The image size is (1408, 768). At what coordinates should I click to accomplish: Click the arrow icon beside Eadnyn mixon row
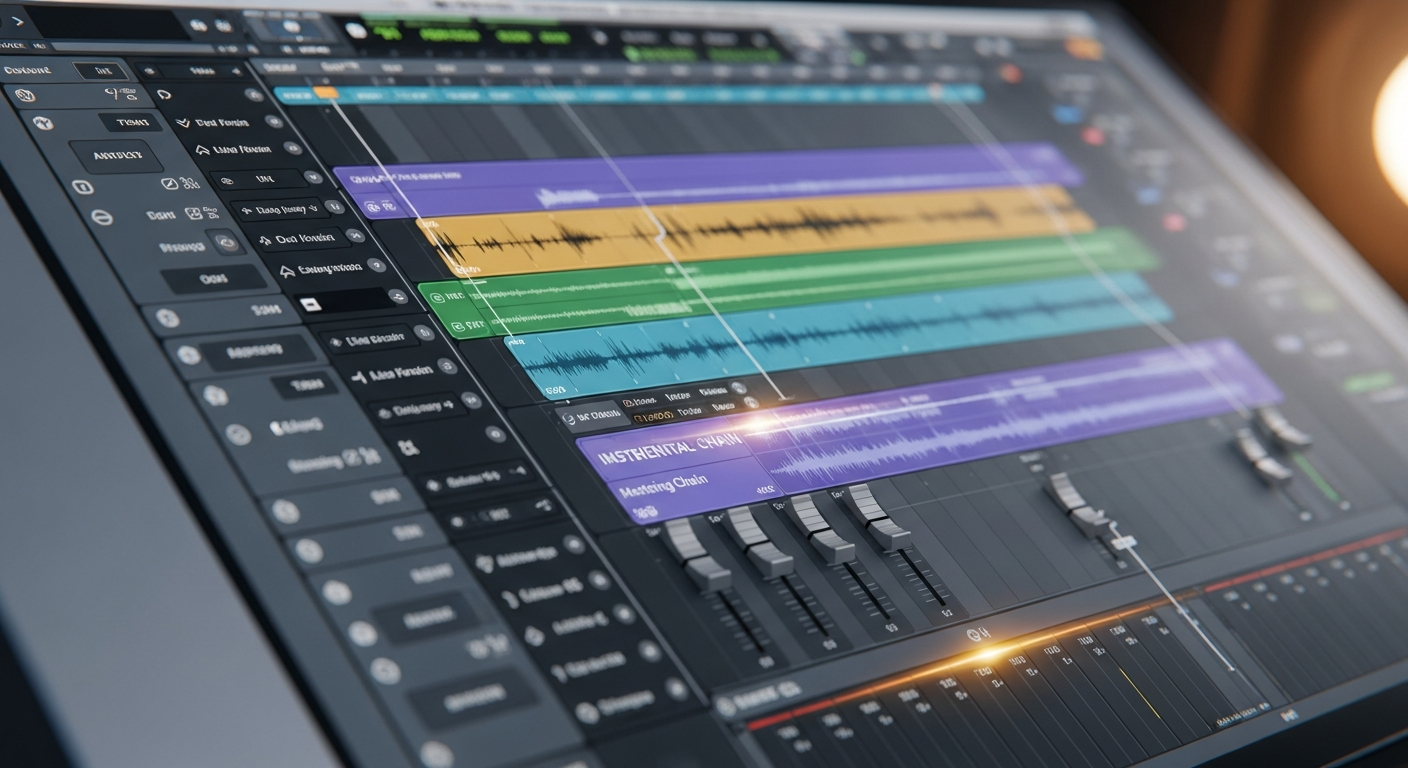(x=286, y=271)
